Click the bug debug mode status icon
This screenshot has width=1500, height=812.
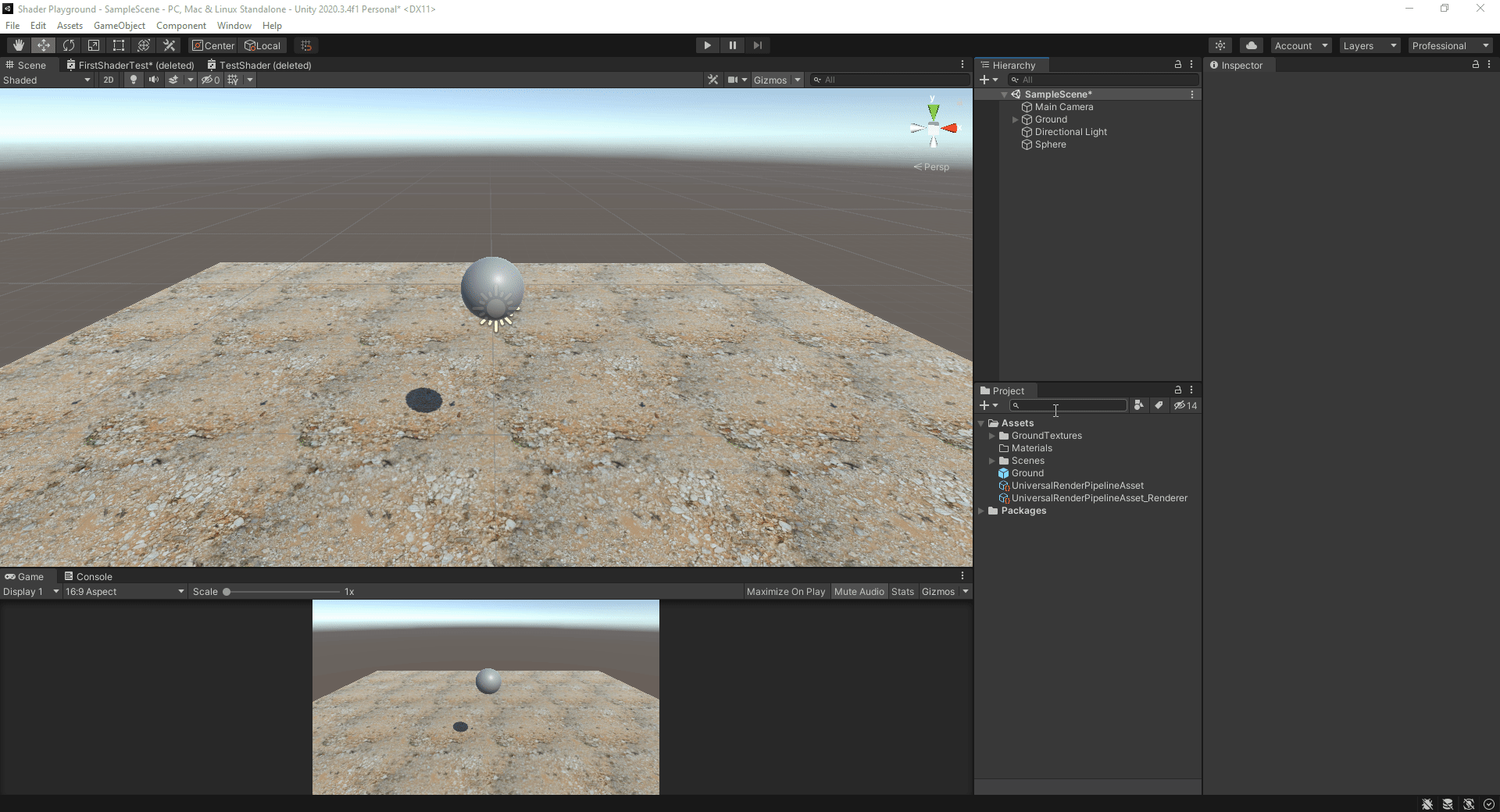pos(1427,804)
